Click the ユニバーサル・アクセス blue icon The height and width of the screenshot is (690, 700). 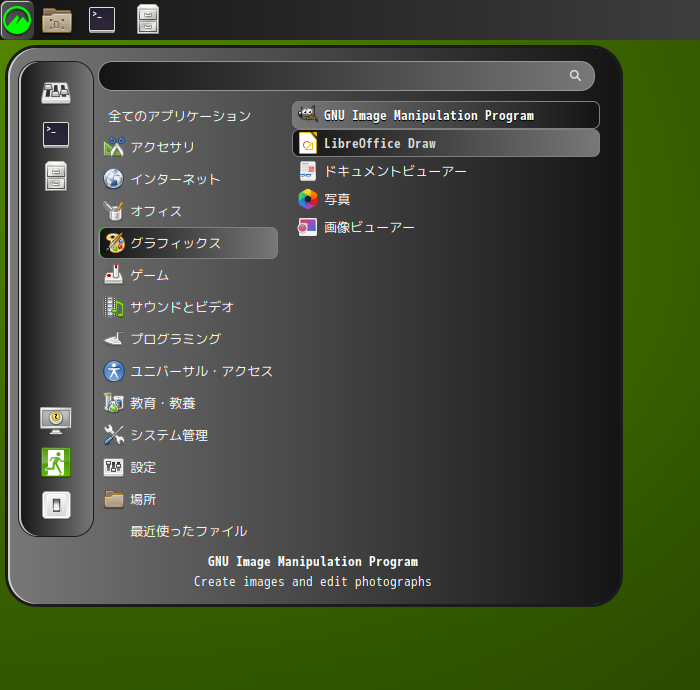point(114,371)
